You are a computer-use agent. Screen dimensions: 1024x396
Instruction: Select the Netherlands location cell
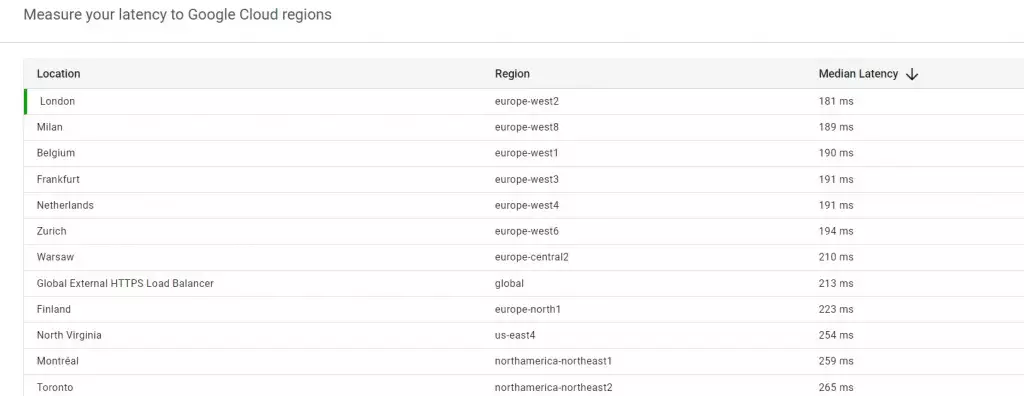point(65,205)
